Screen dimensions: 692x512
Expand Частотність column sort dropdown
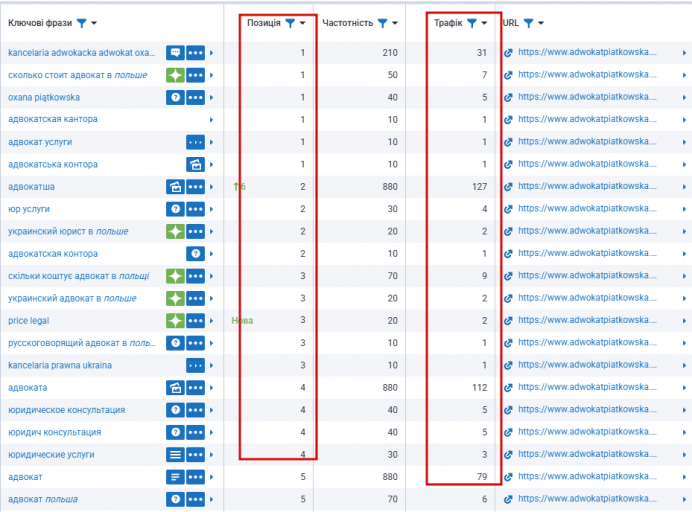pyautogui.click(x=395, y=23)
